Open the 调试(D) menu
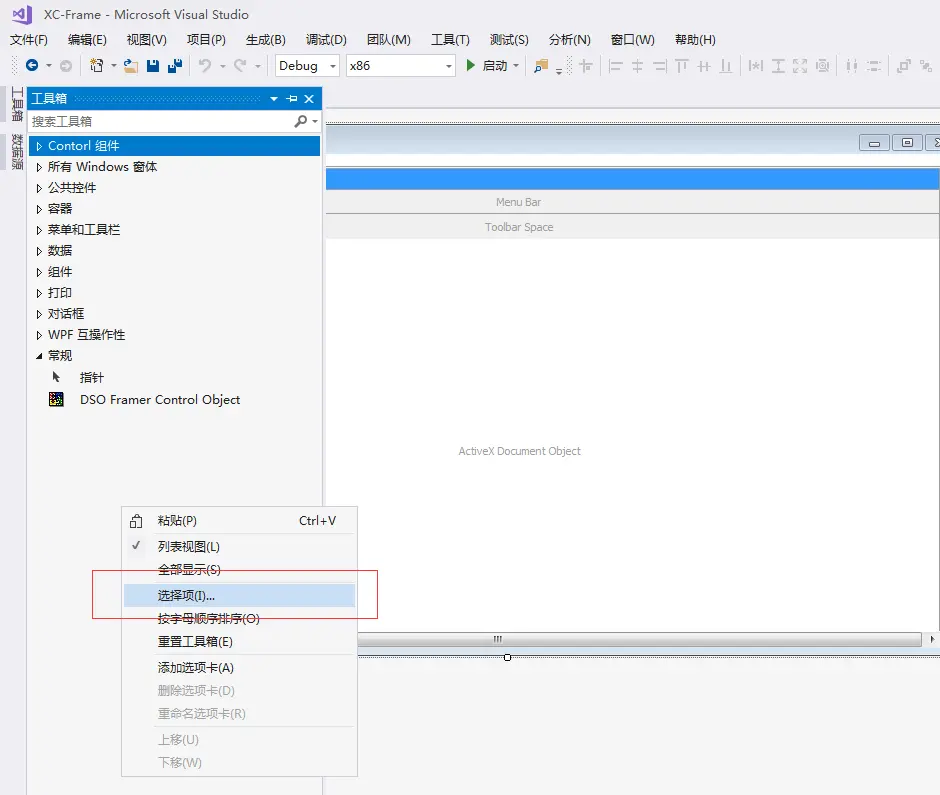This screenshot has width=940, height=795. (x=326, y=40)
